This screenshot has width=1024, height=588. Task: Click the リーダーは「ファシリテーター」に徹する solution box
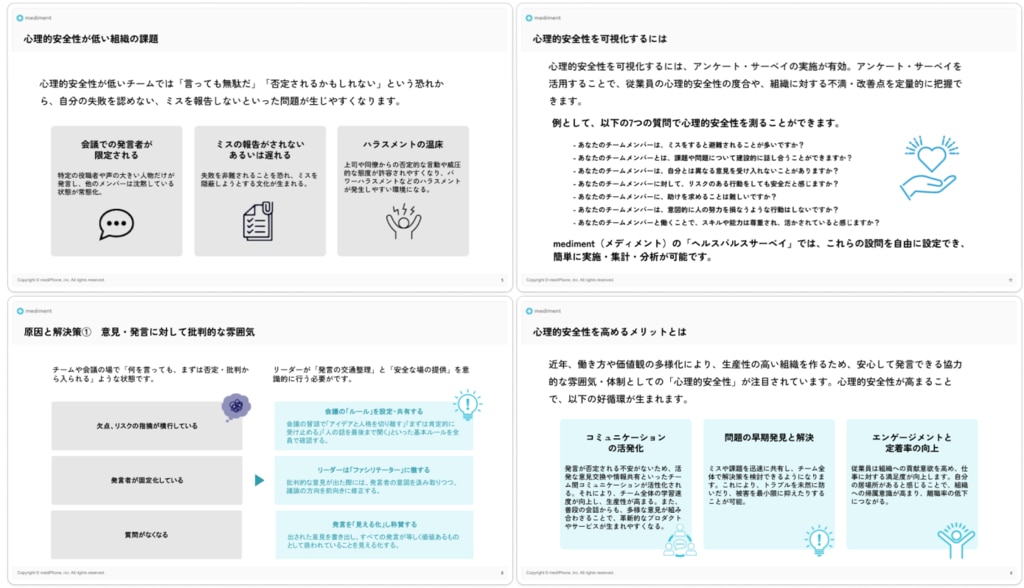point(373,480)
